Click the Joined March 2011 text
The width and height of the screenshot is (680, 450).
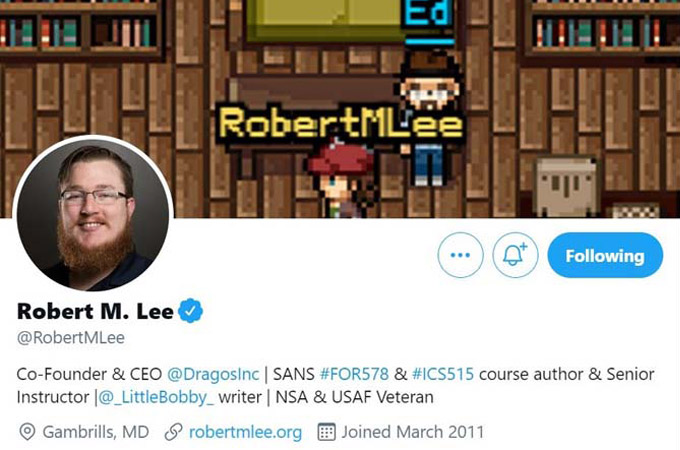[412, 432]
